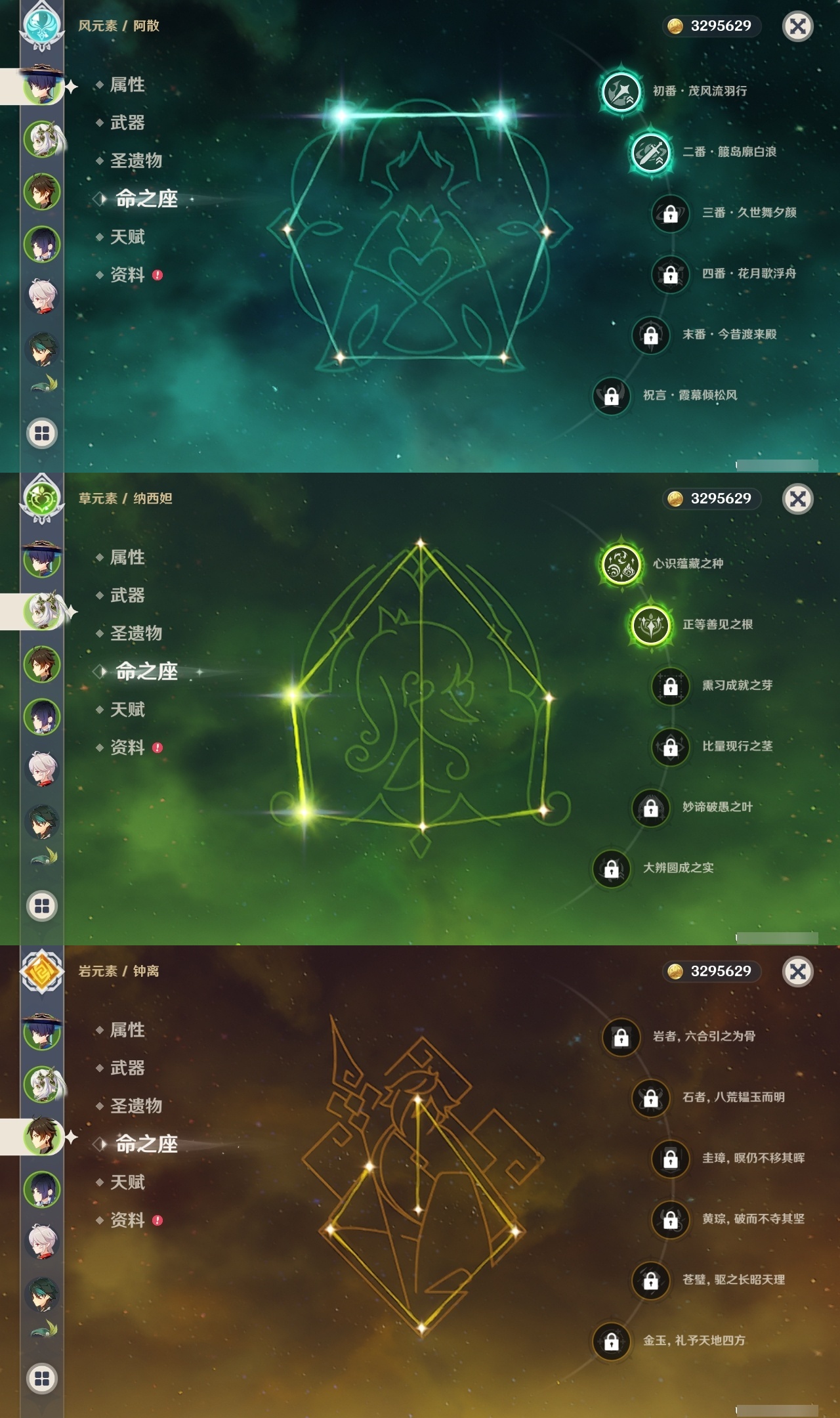Switch to Zhongli's avatar in the top sidebar
Viewport: 840px width, 1418px height.
42,192
